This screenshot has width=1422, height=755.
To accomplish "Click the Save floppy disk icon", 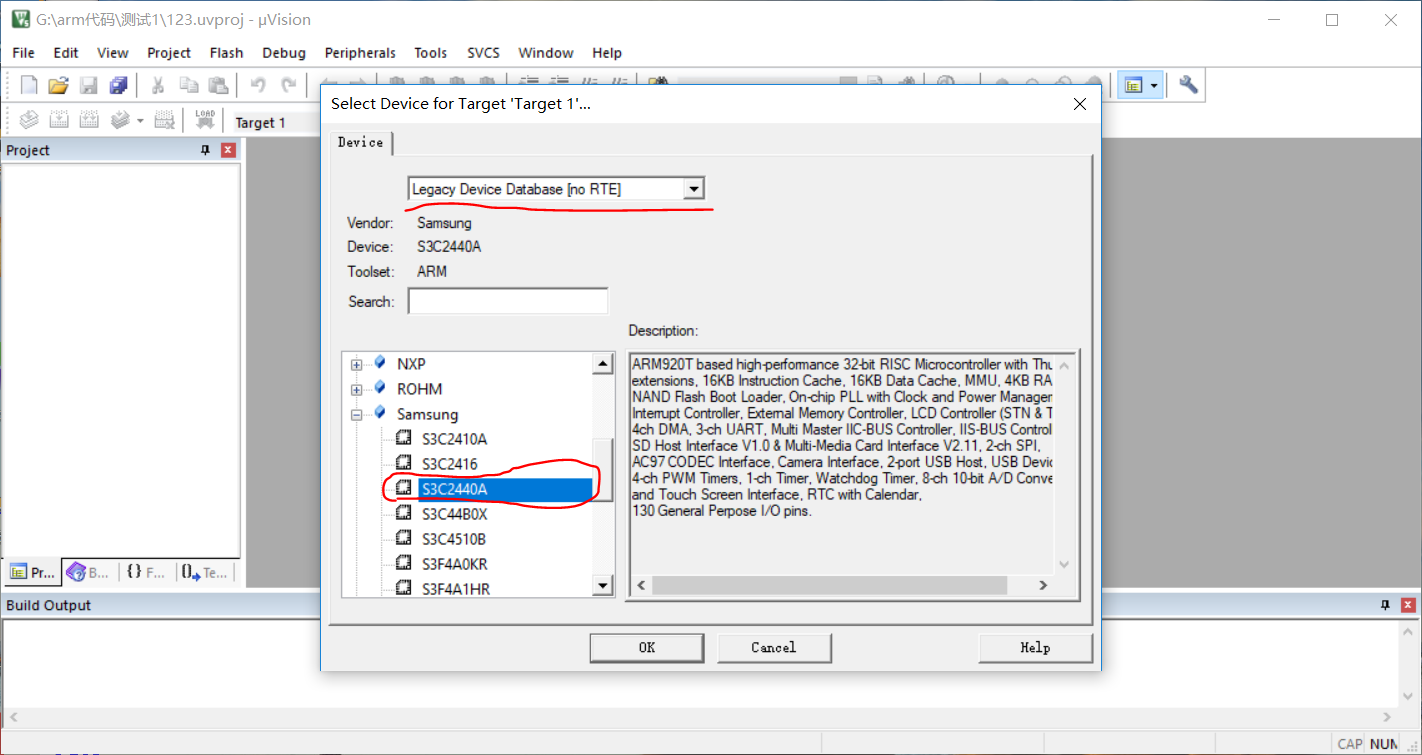I will 89,85.
